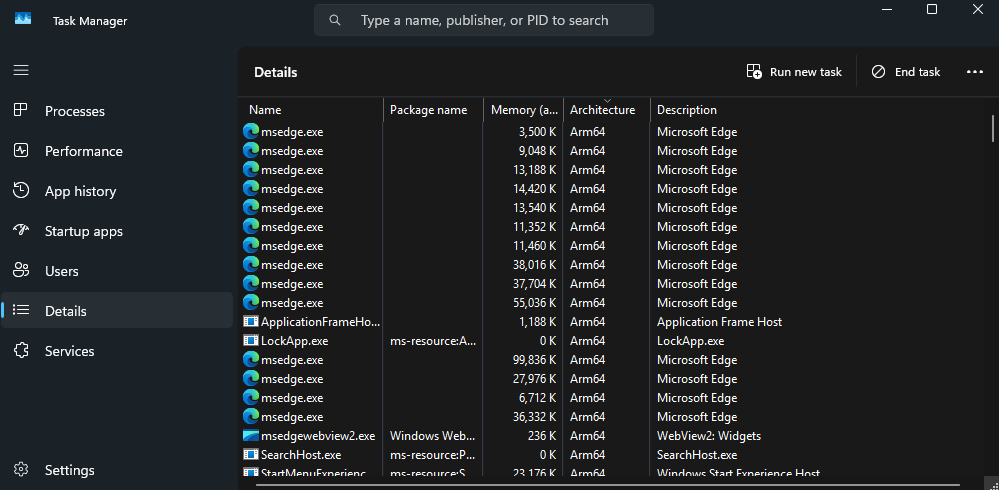Click the Performance sidebar icon

click(21, 150)
